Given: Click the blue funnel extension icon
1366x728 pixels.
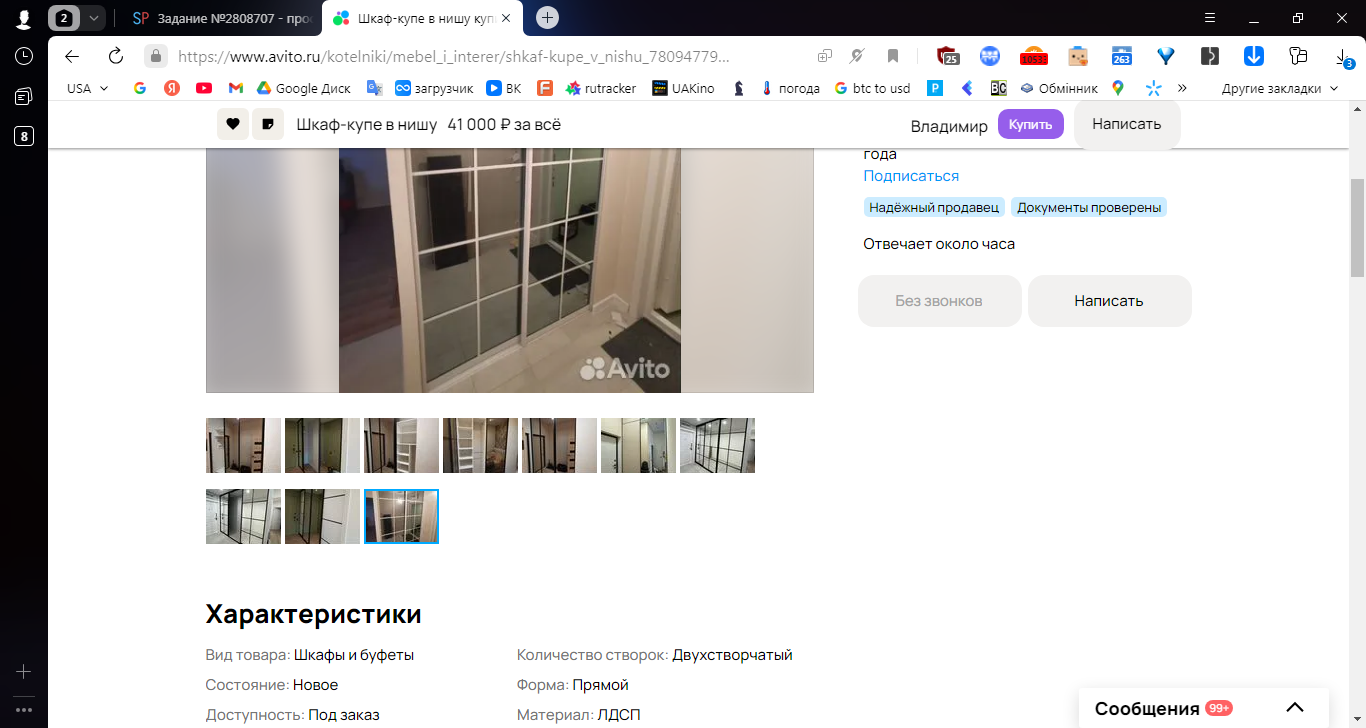Looking at the screenshot, I should click(x=1165, y=56).
